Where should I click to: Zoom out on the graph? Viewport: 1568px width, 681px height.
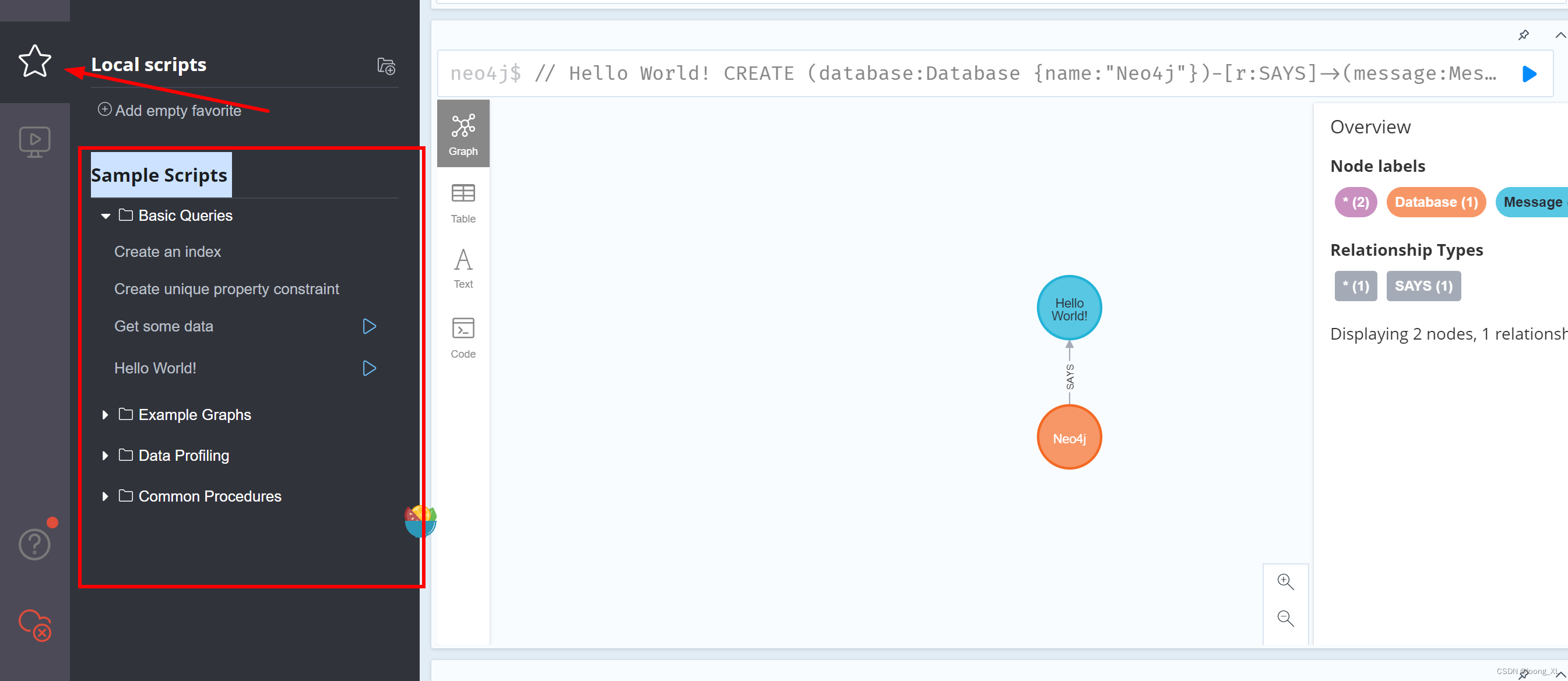[1285, 618]
